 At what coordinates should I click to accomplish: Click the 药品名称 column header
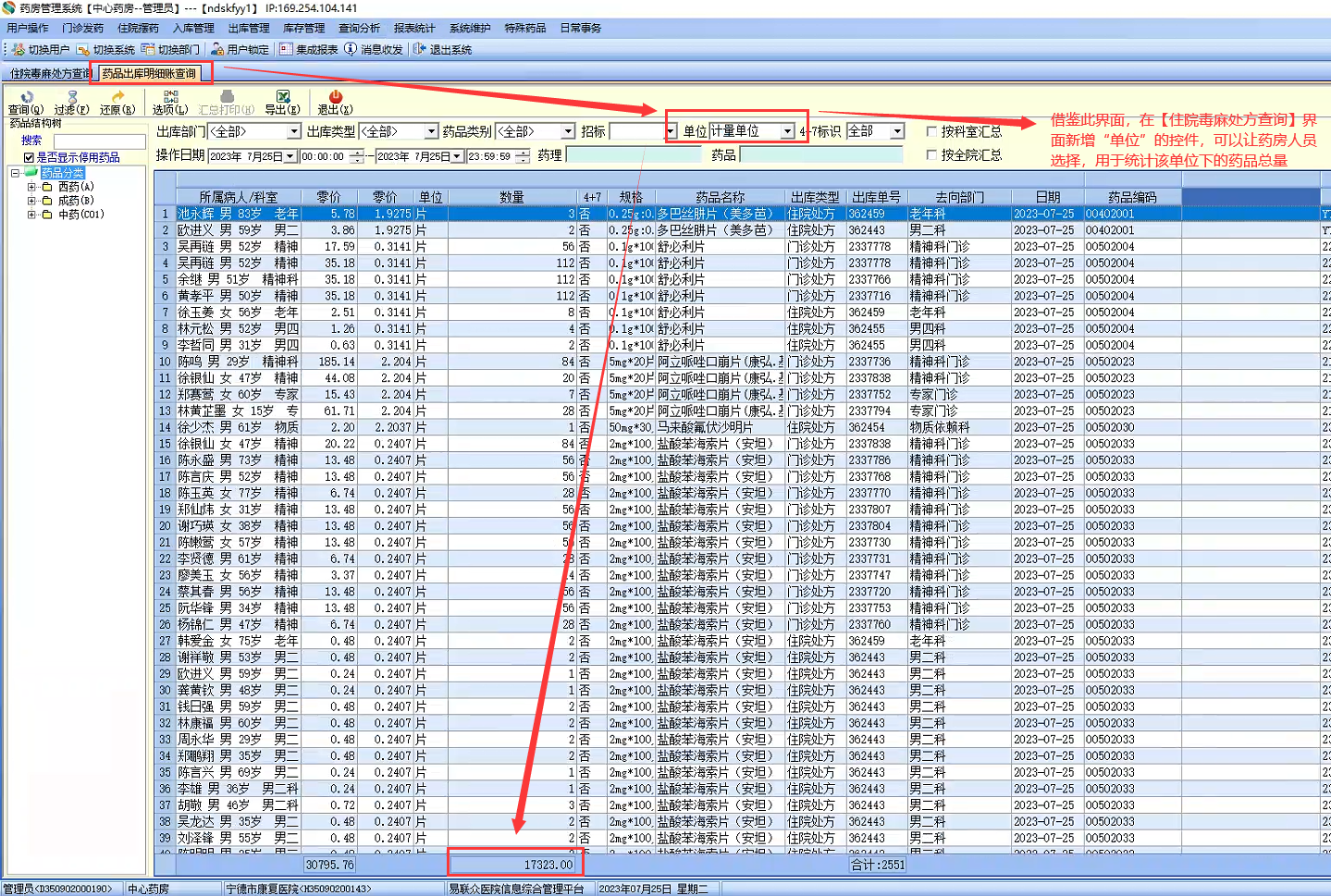point(720,197)
